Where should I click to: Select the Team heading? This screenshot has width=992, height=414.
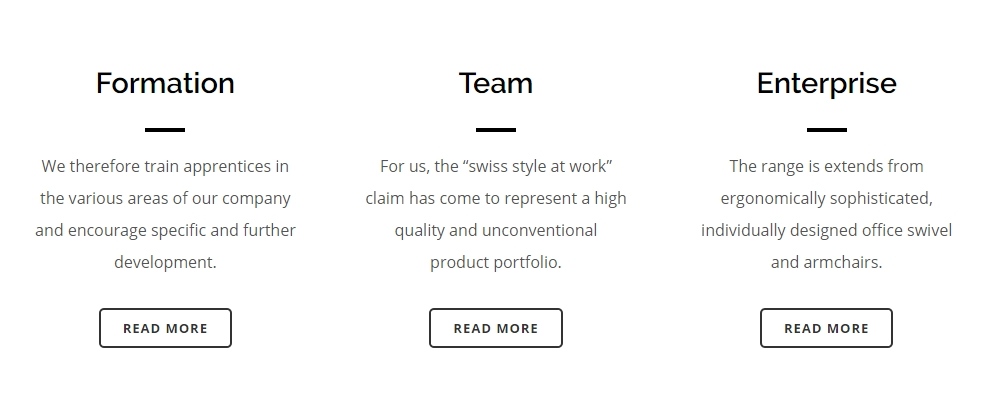click(x=496, y=83)
